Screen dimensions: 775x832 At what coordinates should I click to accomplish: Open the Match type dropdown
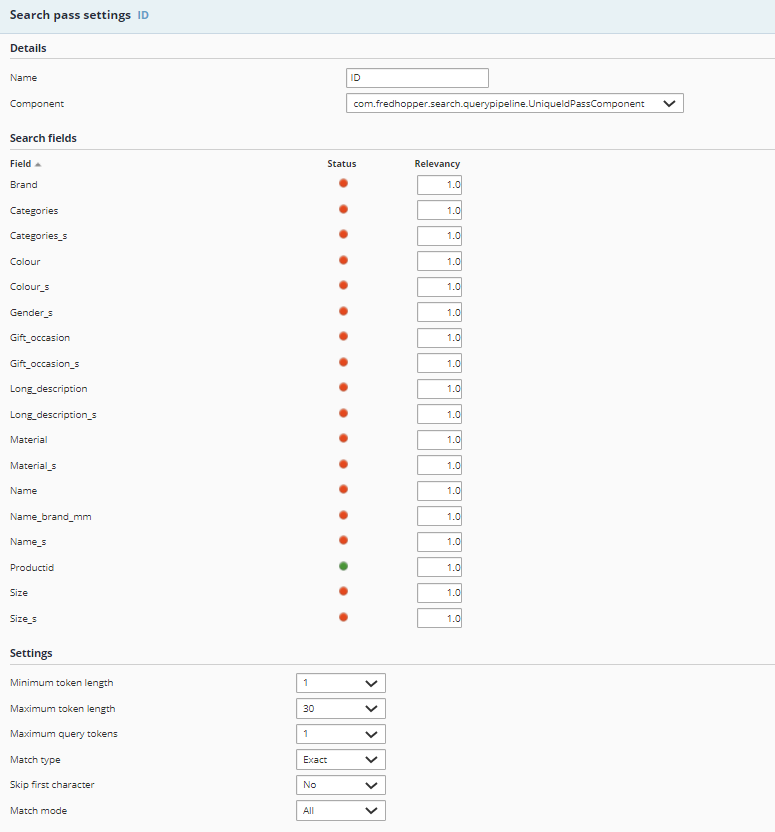click(340, 760)
